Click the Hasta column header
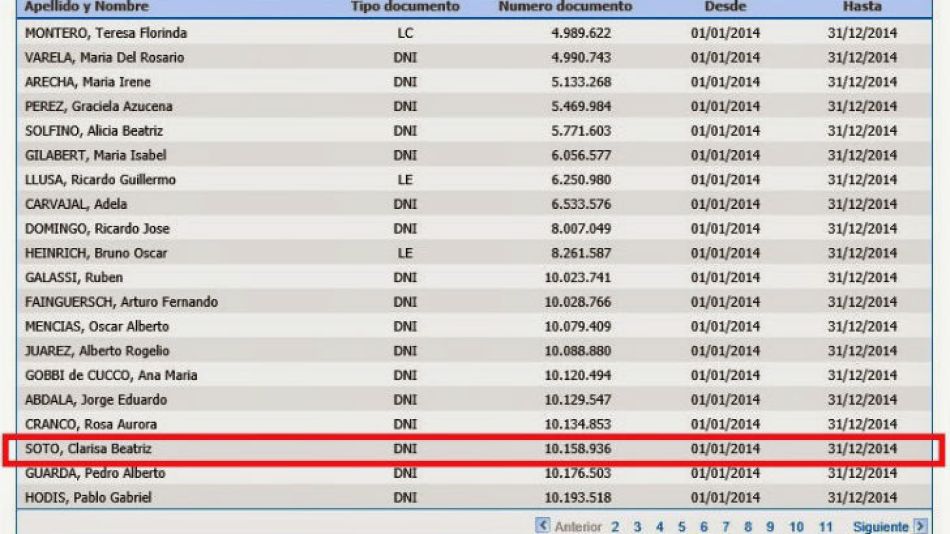 coord(862,7)
